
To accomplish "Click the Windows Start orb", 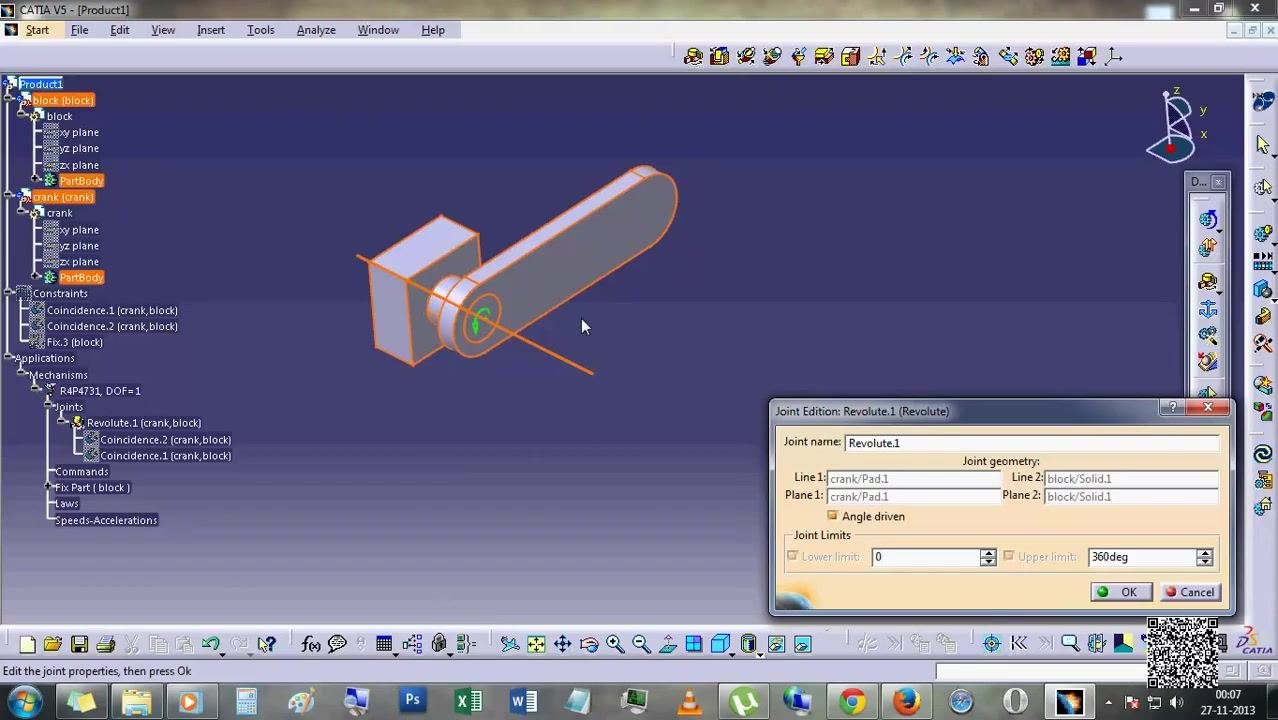I will coord(24,702).
